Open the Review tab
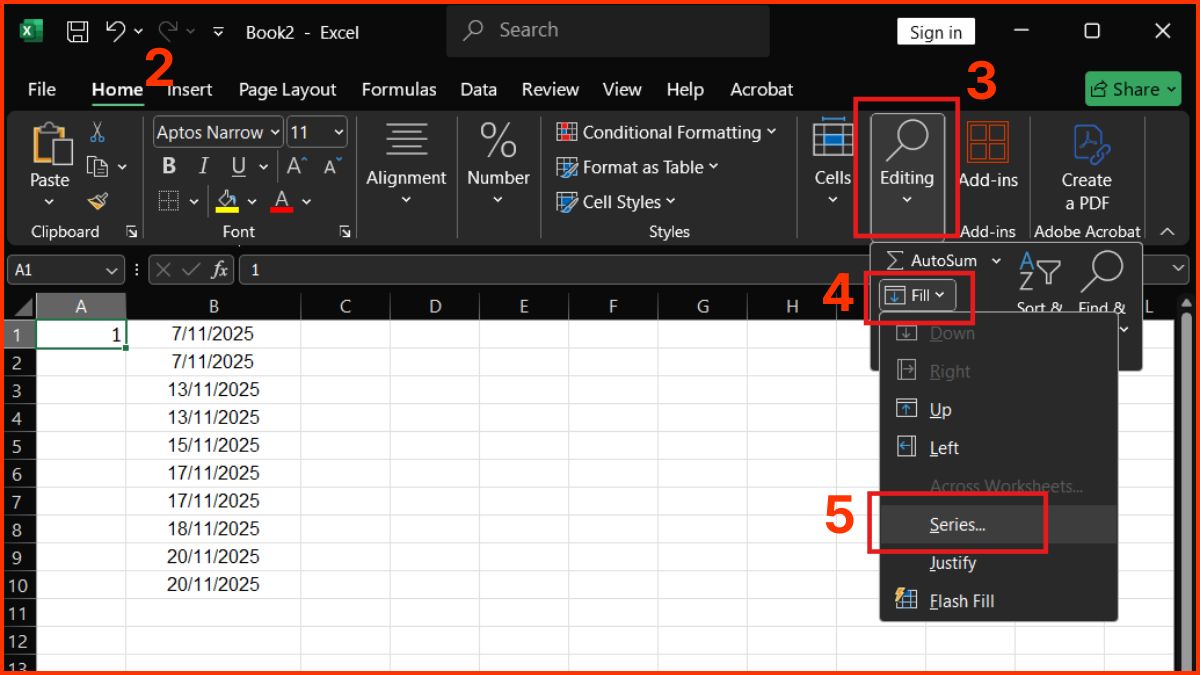The width and height of the screenshot is (1200, 675). [x=549, y=89]
